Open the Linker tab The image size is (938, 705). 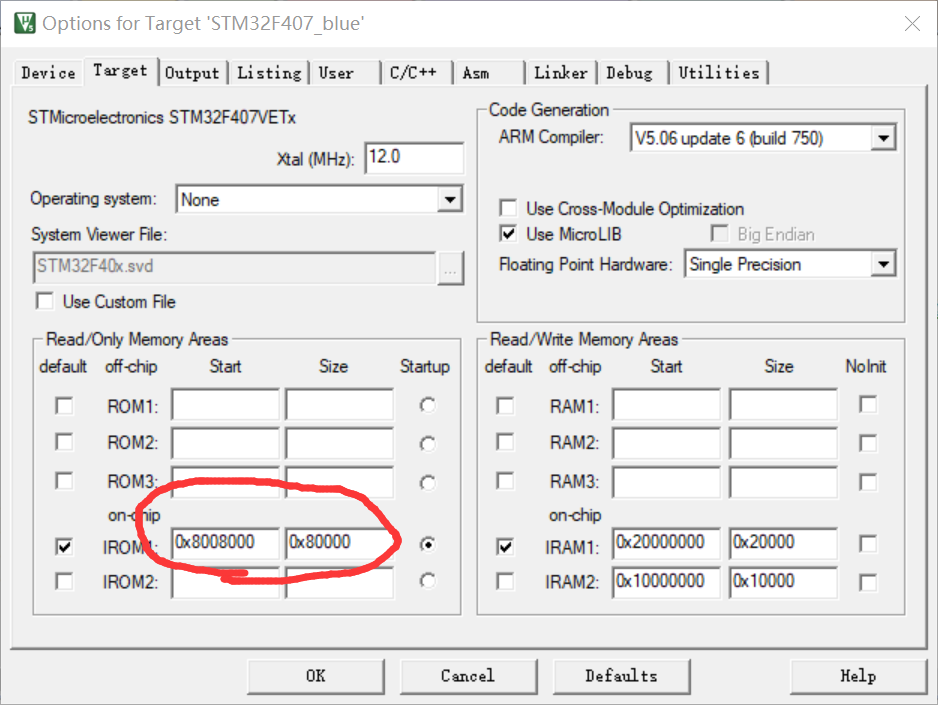point(561,73)
